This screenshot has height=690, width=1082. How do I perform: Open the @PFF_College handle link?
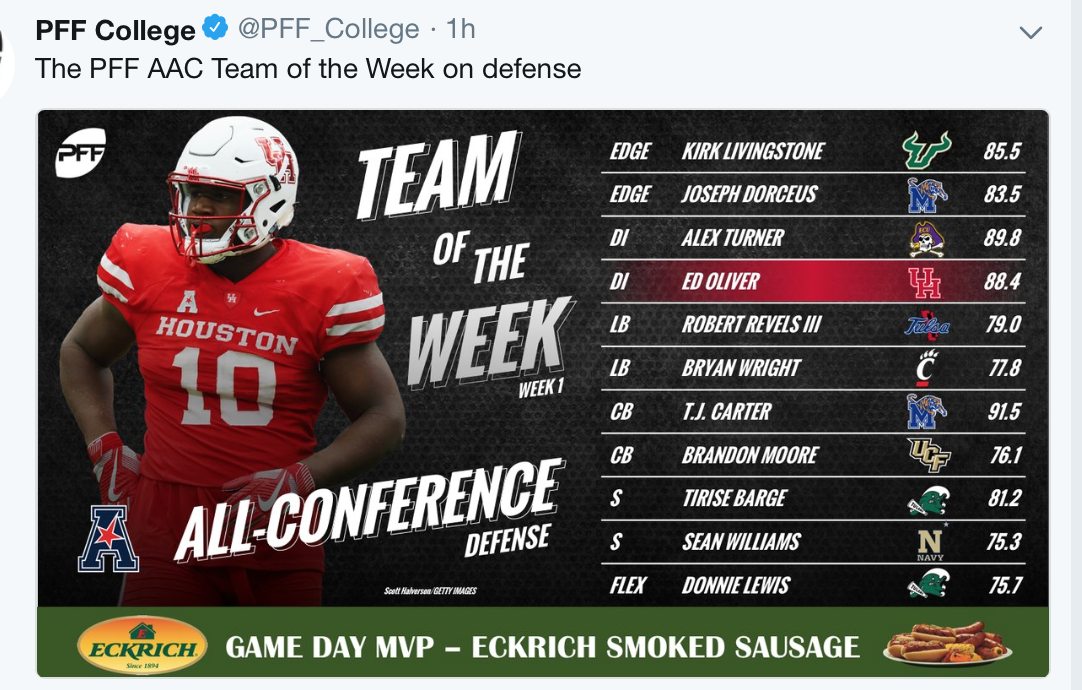pyautogui.click(x=328, y=29)
